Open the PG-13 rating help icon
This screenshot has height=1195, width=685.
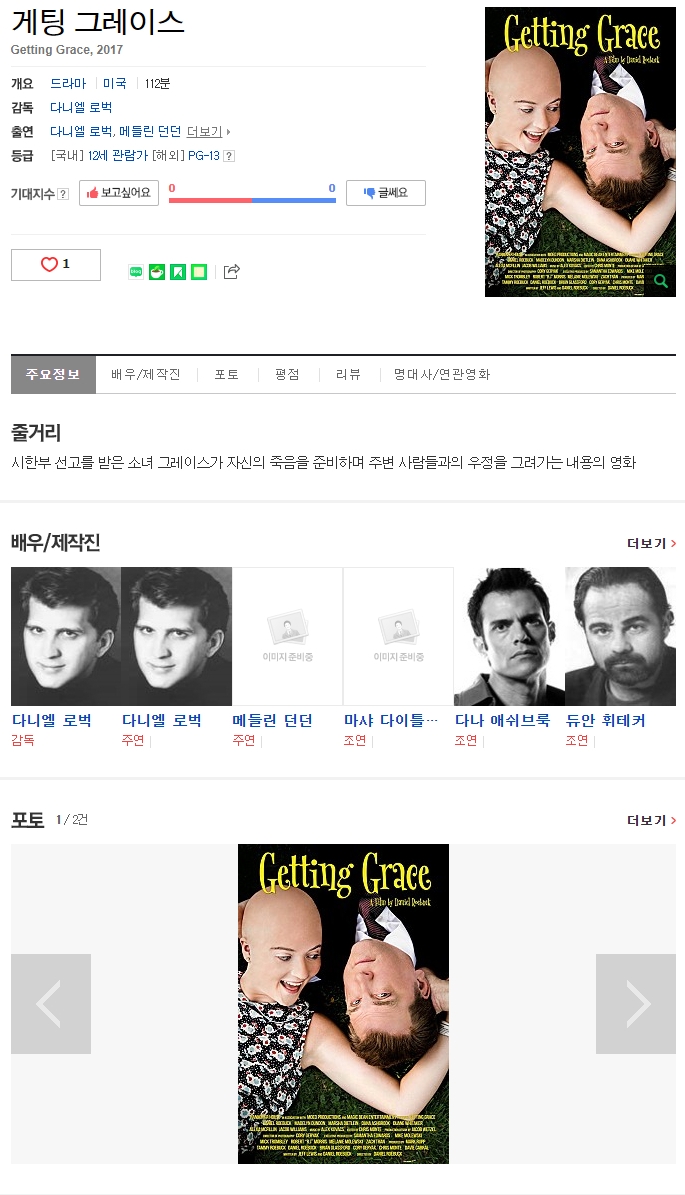(x=229, y=156)
